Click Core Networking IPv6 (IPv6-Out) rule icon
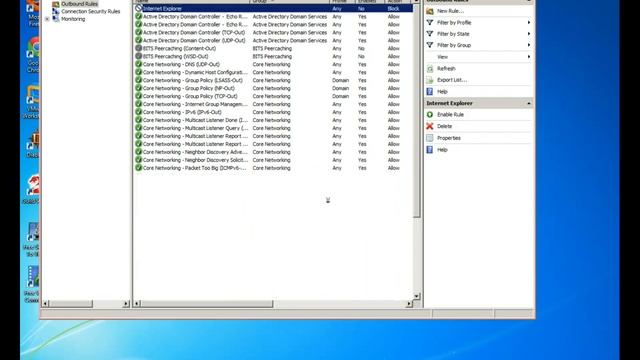The width and height of the screenshot is (640, 360). (x=138, y=112)
